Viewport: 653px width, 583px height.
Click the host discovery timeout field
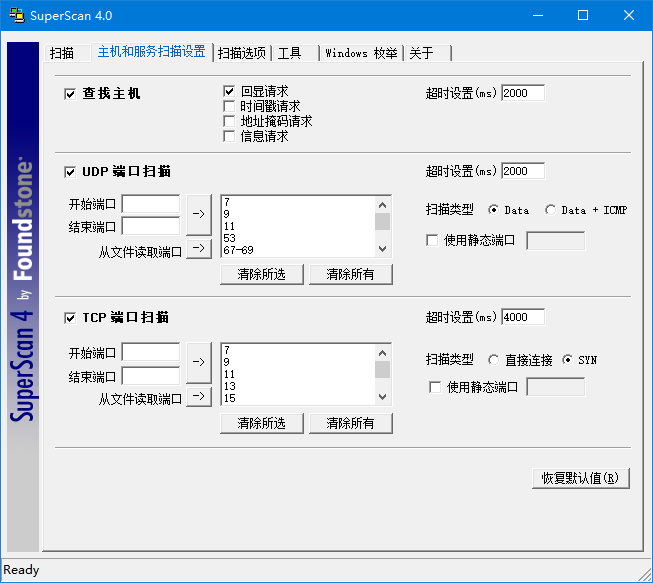[523, 93]
